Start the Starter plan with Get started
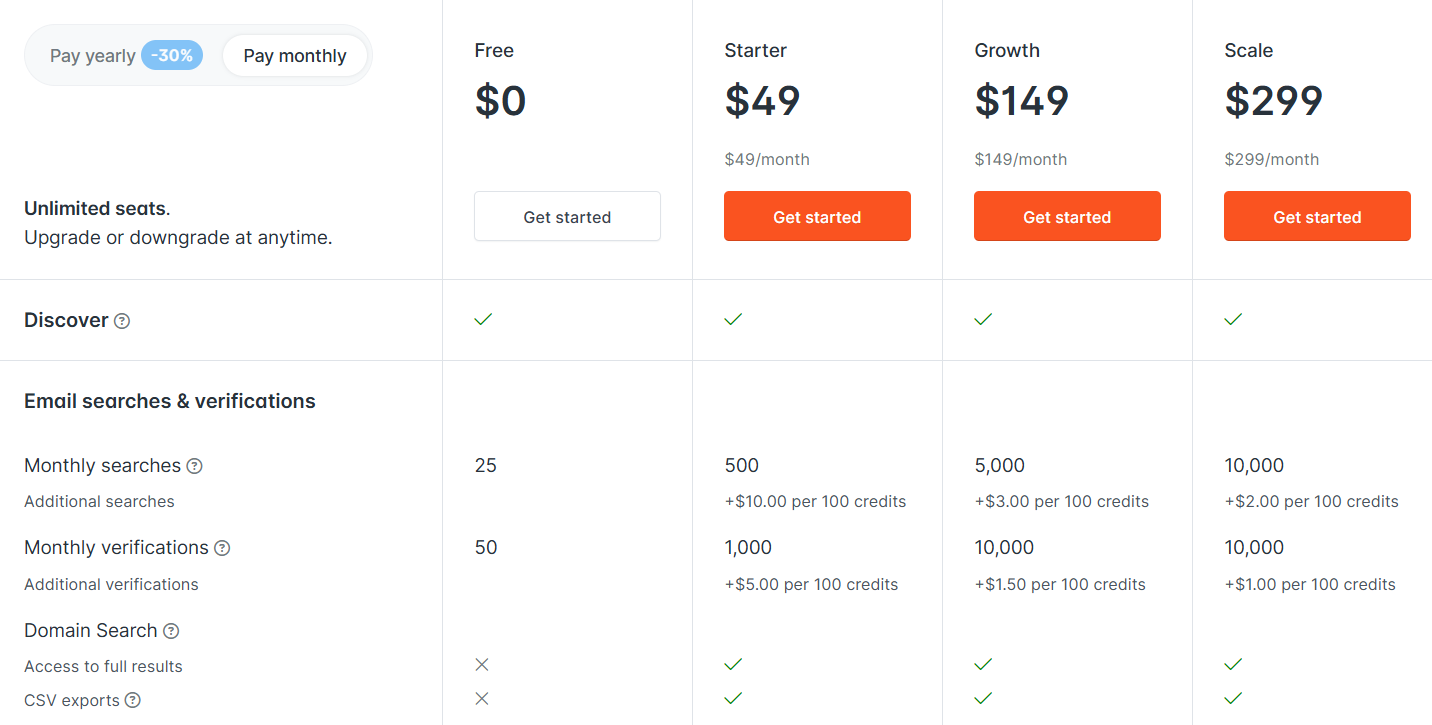The width and height of the screenshot is (1432, 725). 817,217
